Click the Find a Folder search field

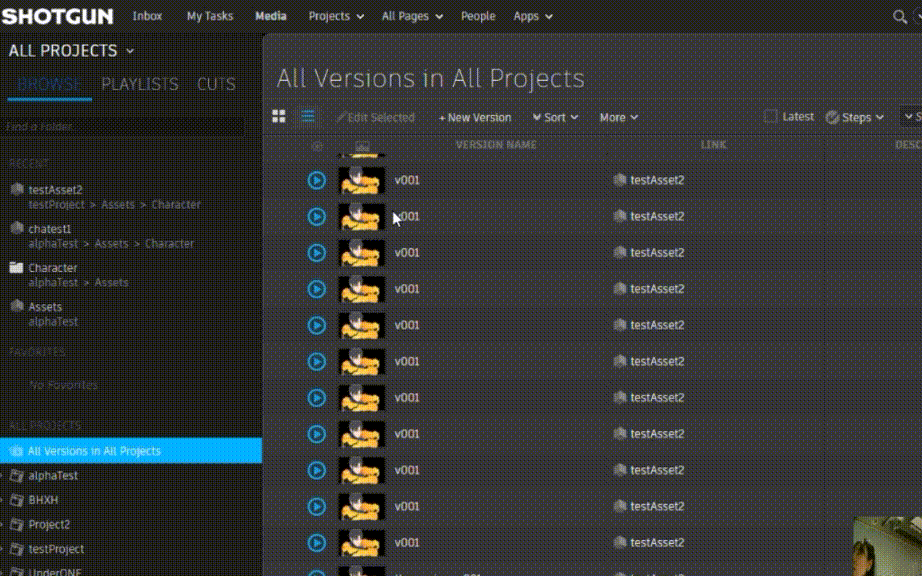(x=123, y=127)
